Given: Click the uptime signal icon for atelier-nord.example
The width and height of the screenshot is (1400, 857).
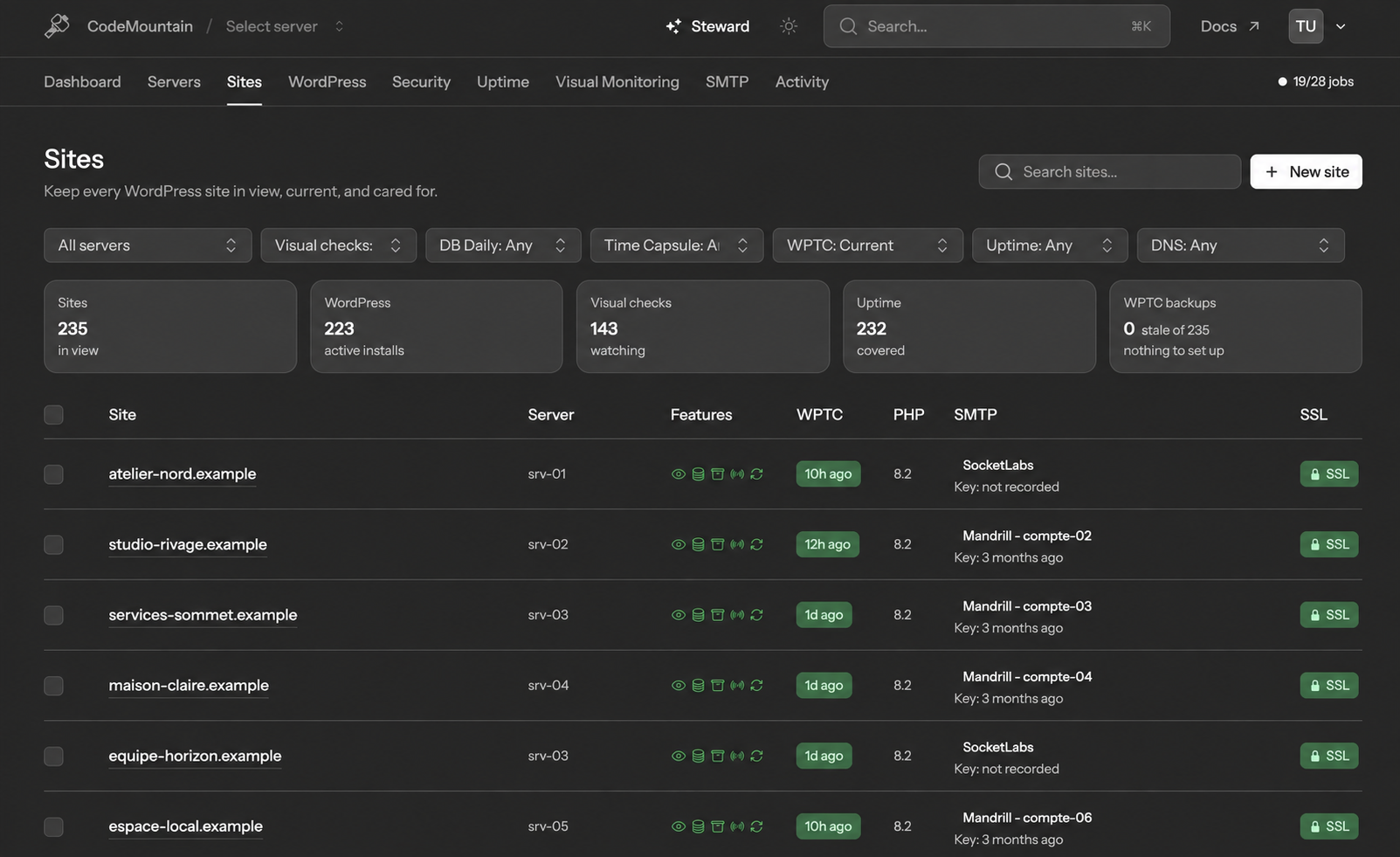Looking at the screenshot, I should pos(737,474).
